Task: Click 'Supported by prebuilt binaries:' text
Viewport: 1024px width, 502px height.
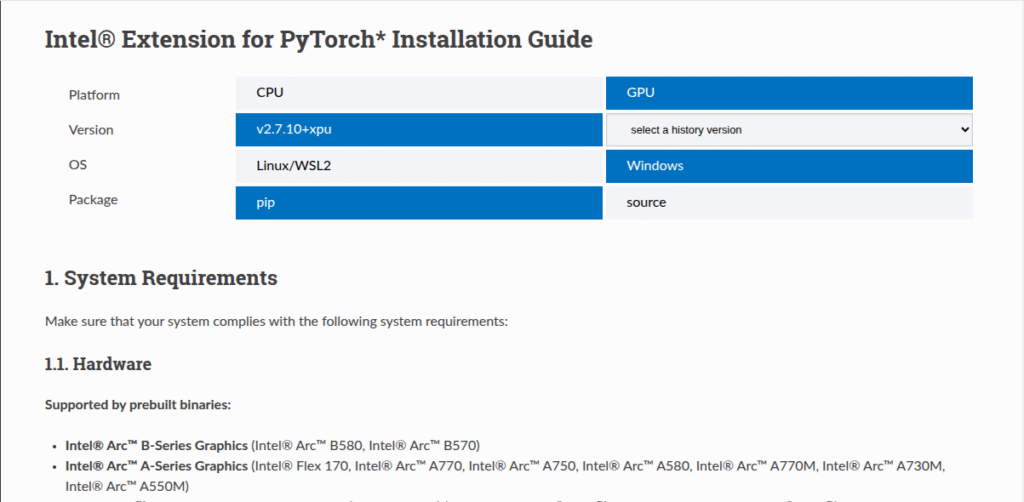Action: point(138,405)
